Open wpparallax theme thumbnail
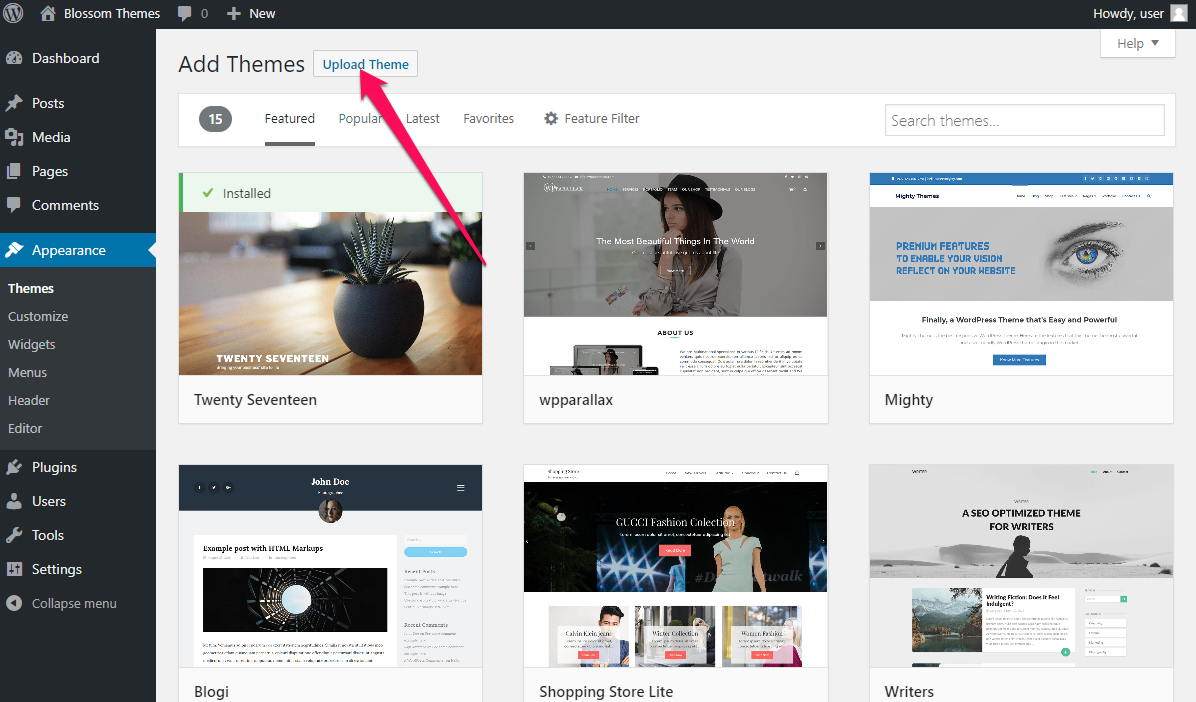1196x702 pixels. [x=675, y=274]
